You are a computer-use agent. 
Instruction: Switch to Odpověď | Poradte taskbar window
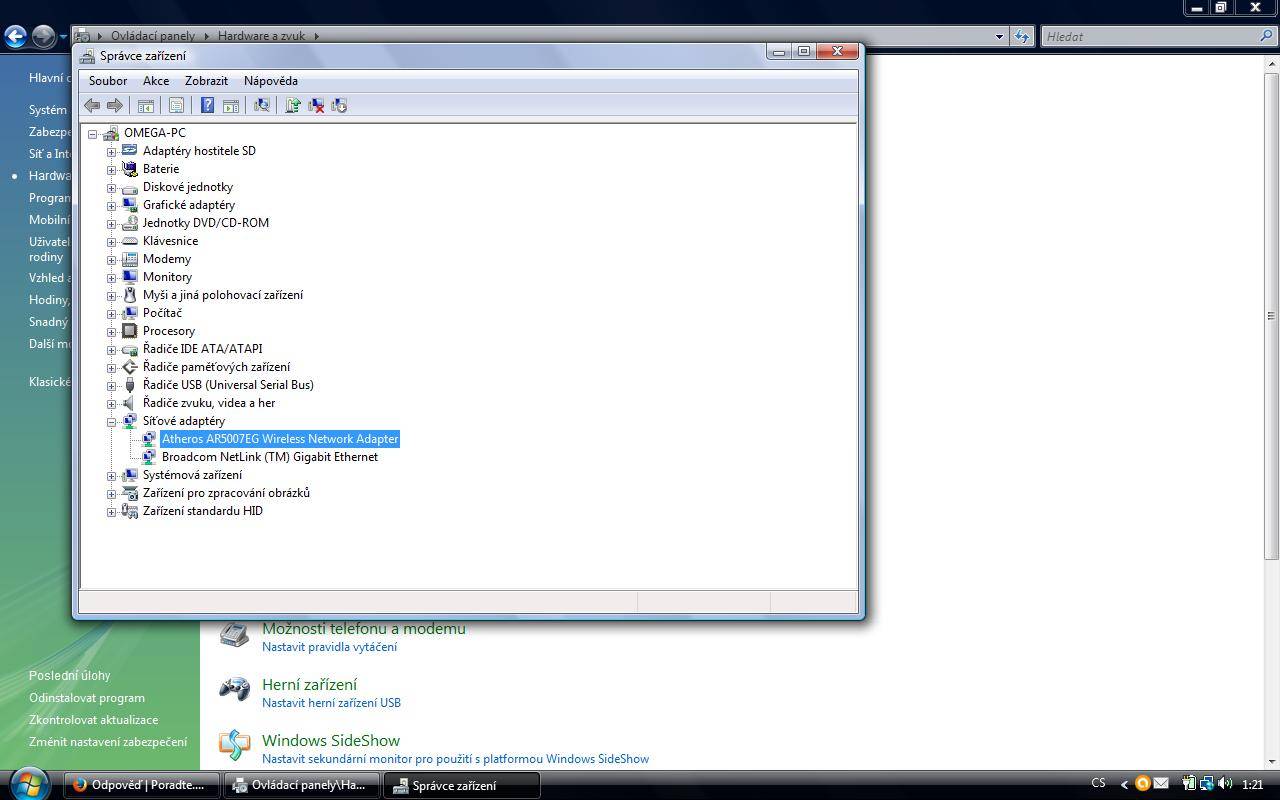click(143, 785)
